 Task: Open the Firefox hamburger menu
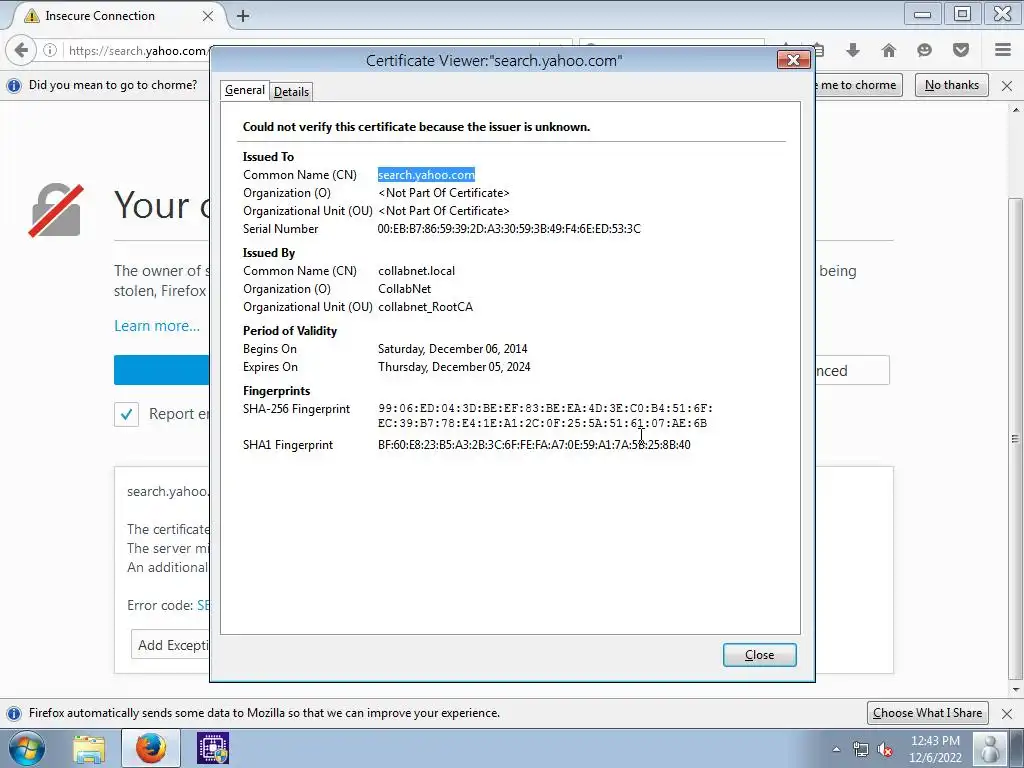[x=1003, y=50]
